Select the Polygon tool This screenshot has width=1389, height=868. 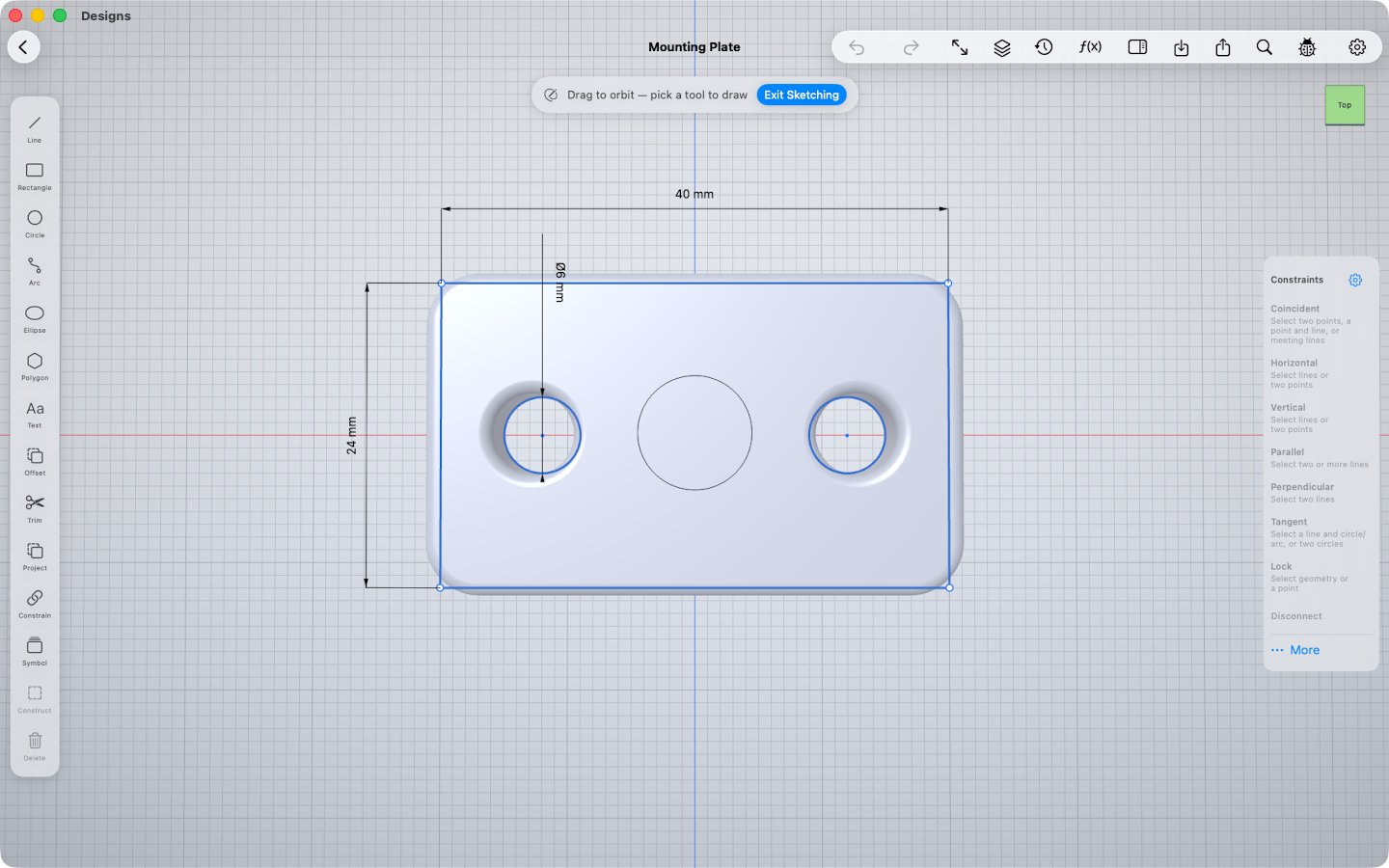click(35, 366)
